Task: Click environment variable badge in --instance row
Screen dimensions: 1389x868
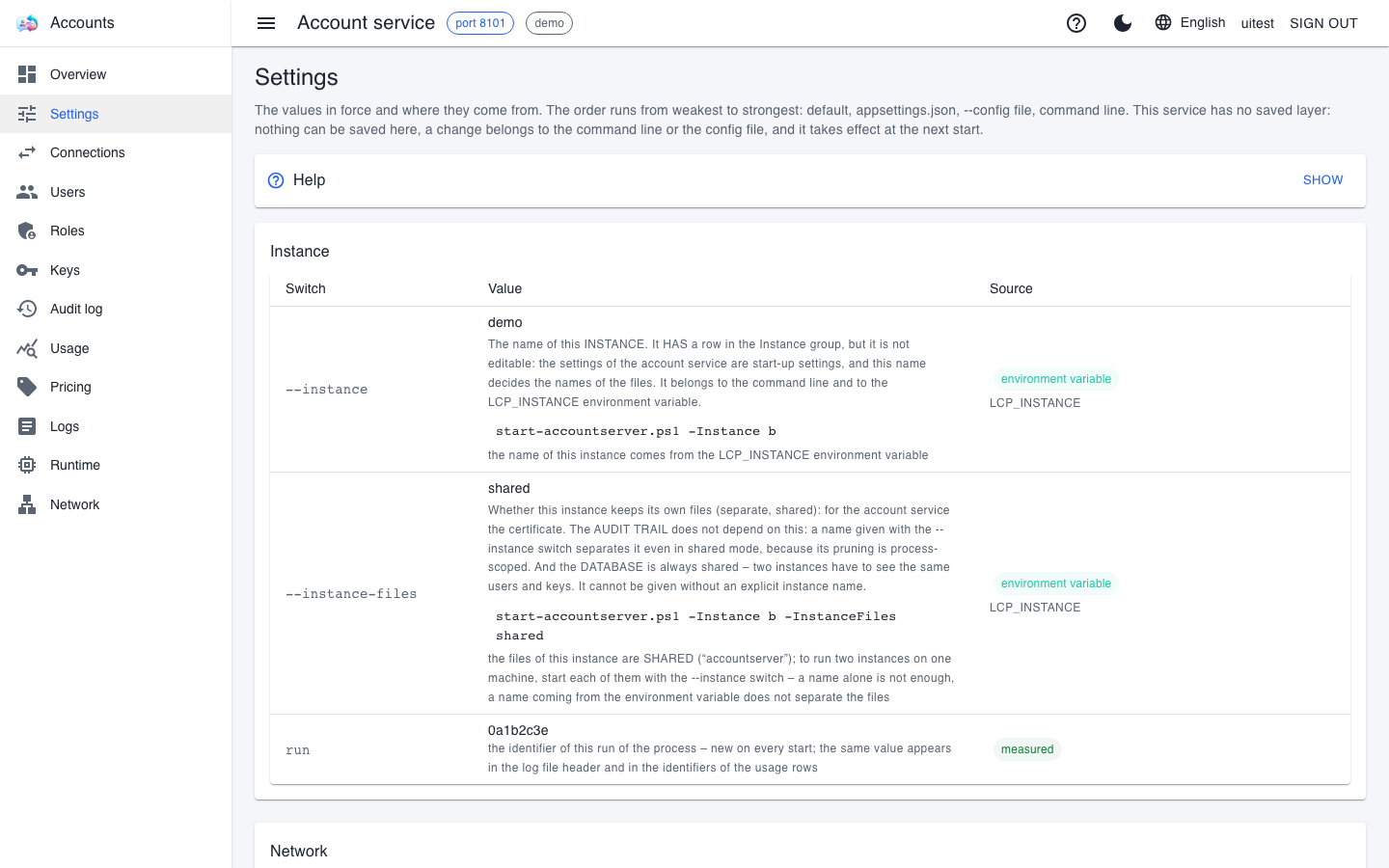Action: [1056, 379]
